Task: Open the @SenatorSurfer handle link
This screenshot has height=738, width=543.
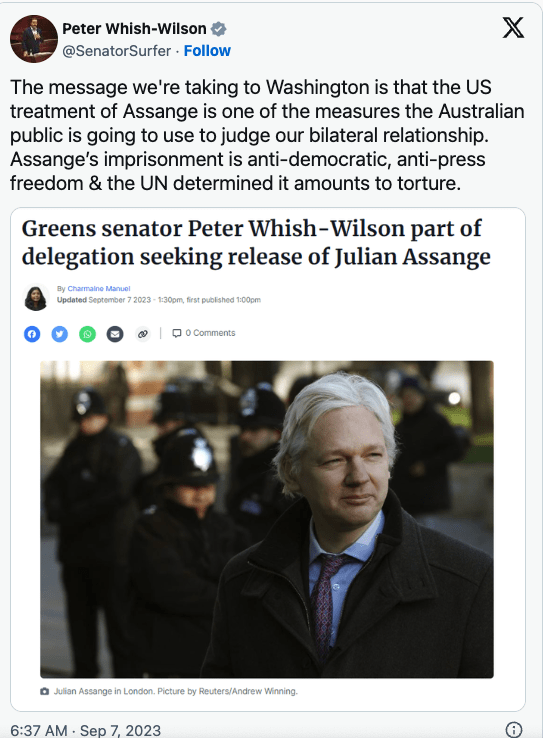Action: (116, 50)
